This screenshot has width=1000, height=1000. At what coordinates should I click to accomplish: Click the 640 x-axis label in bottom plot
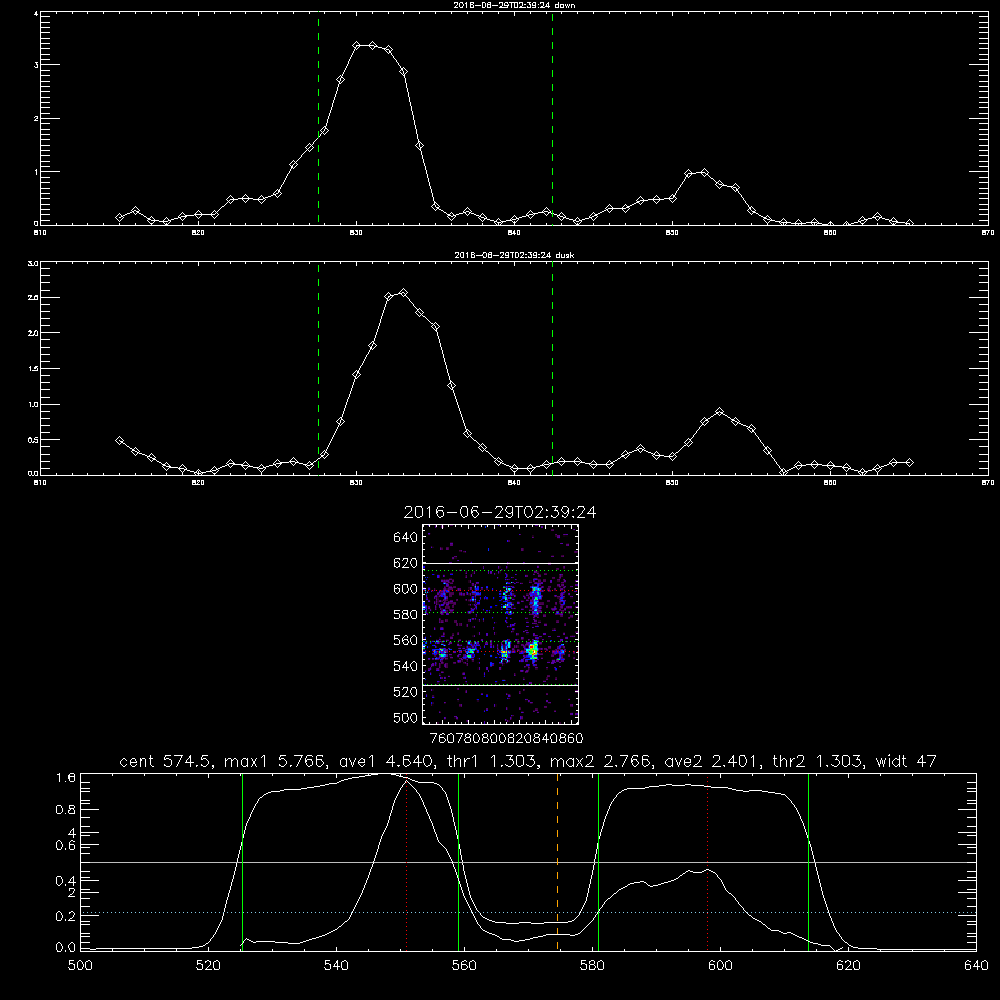point(976,966)
